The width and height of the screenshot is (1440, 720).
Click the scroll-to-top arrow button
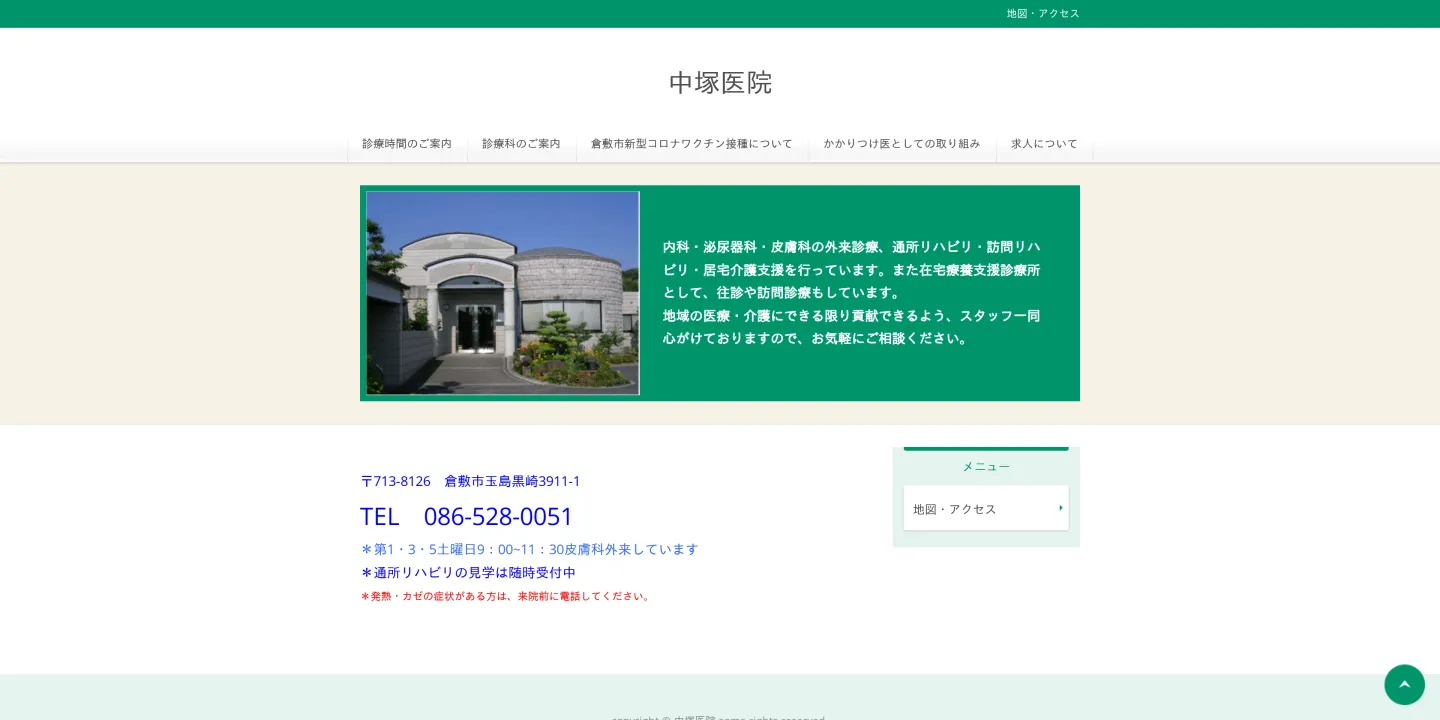[x=1404, y=685]
